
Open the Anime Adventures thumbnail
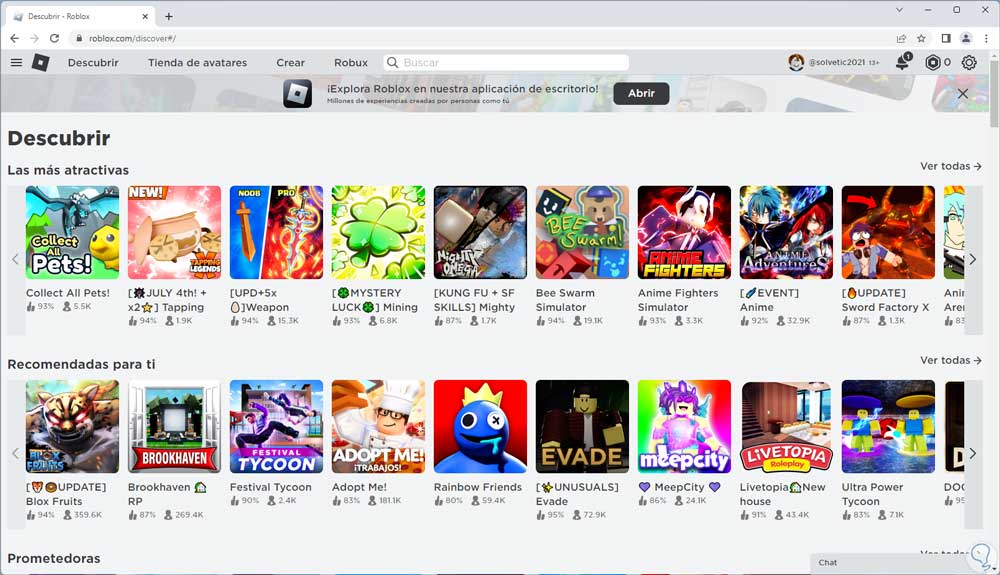pyautogui.click(x=786, y=232)
